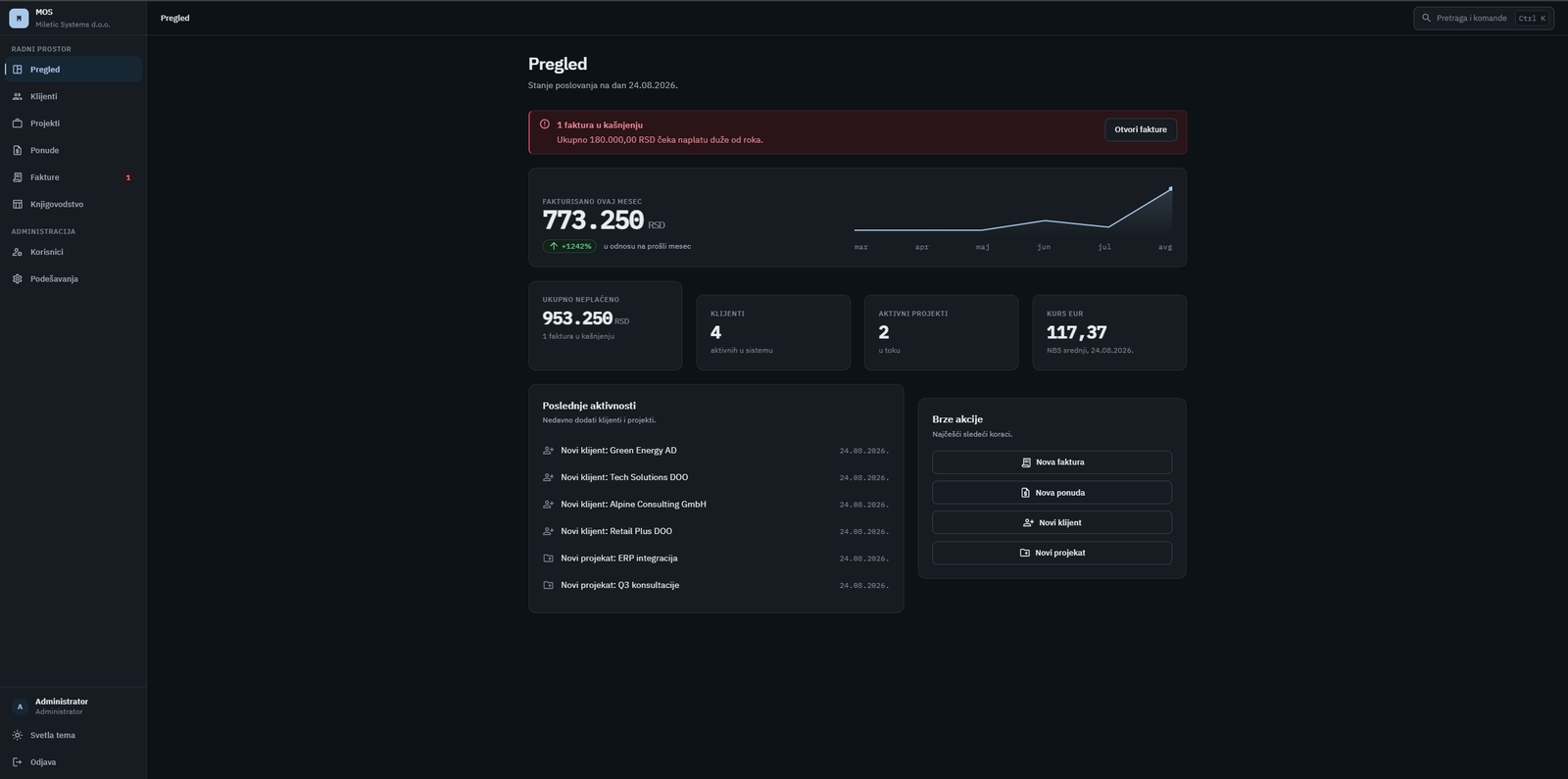Click the Klijenti people icon in sidebar

click(x=18, y=96)
